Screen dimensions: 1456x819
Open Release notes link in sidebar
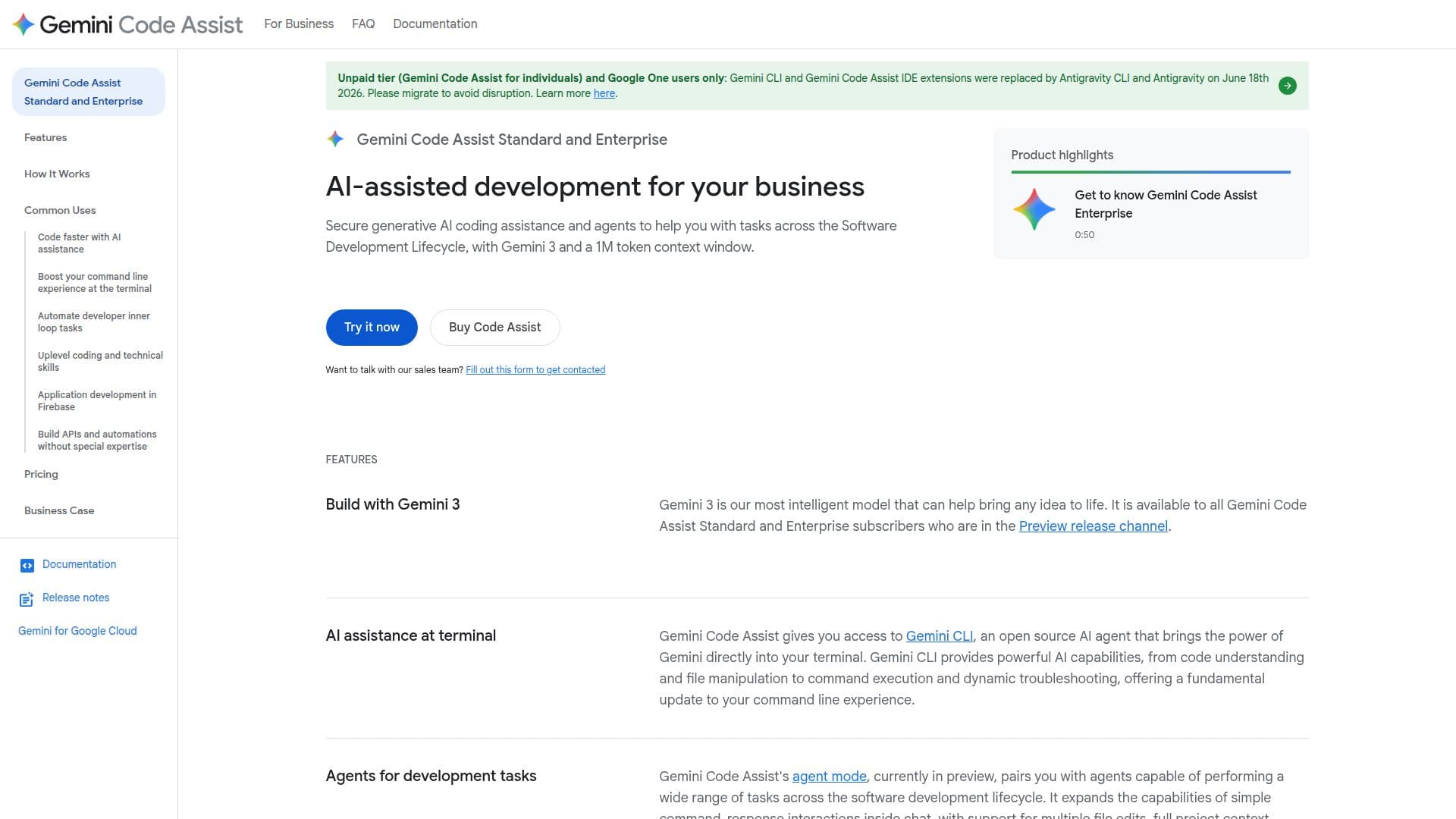tap(76, 598)
